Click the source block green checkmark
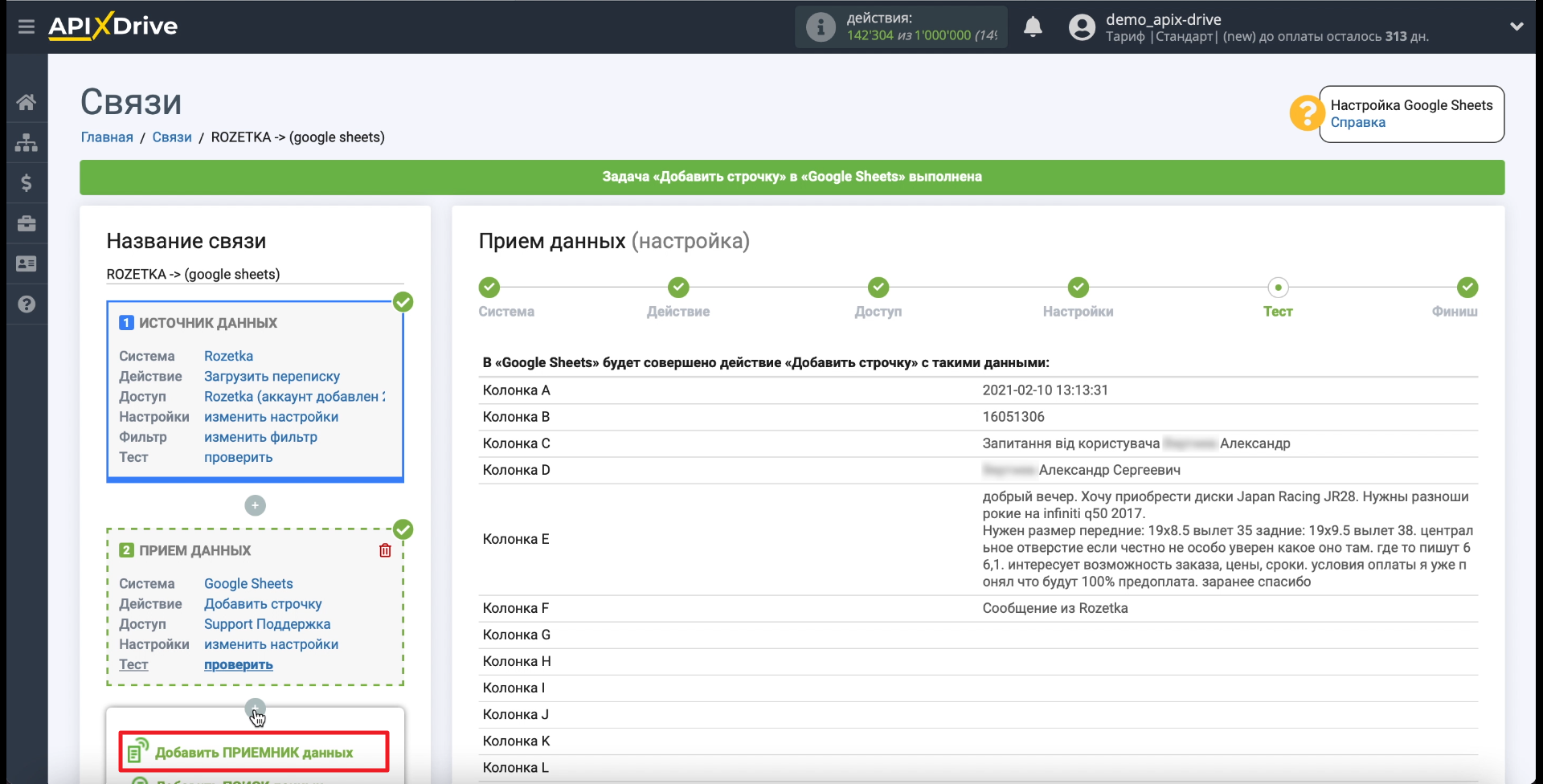This screenshot has height=784, width=1543. [403, 302]
